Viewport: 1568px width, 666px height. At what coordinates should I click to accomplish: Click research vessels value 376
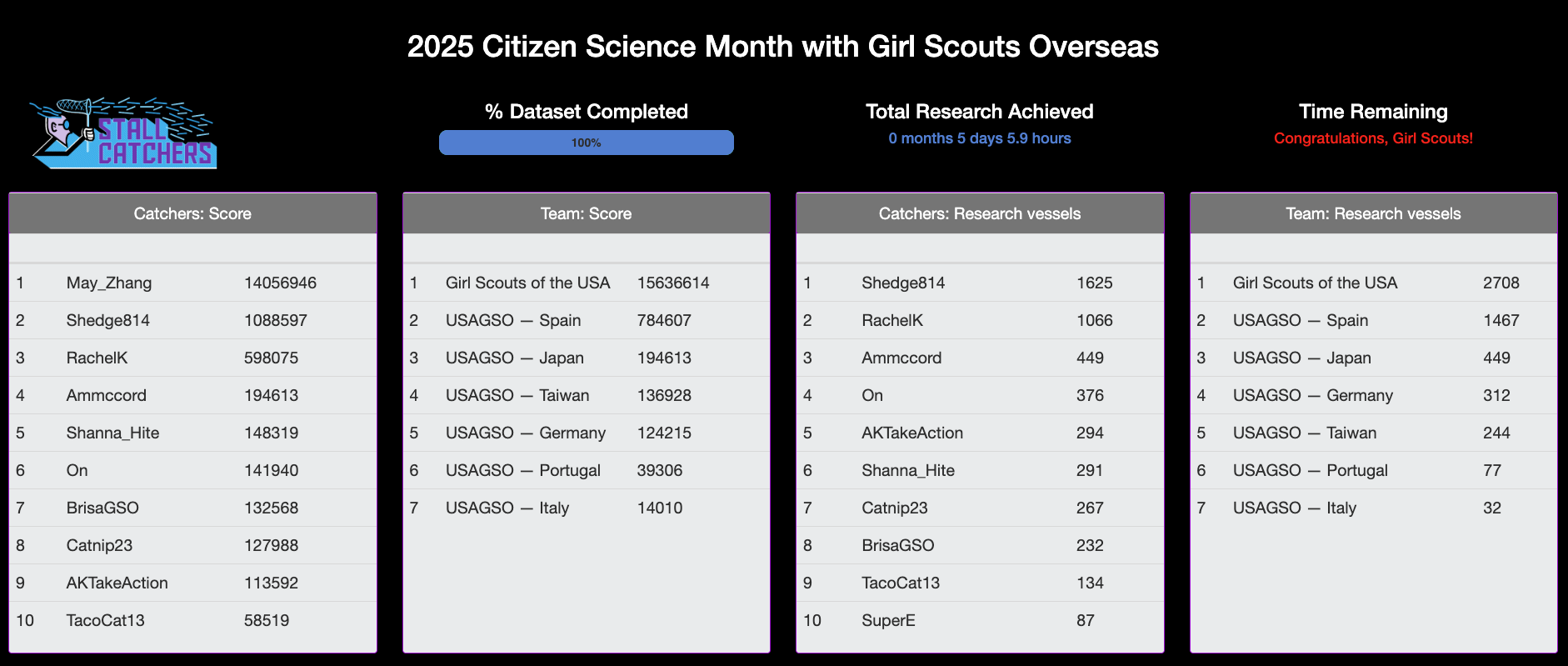tap(1090, 395)
